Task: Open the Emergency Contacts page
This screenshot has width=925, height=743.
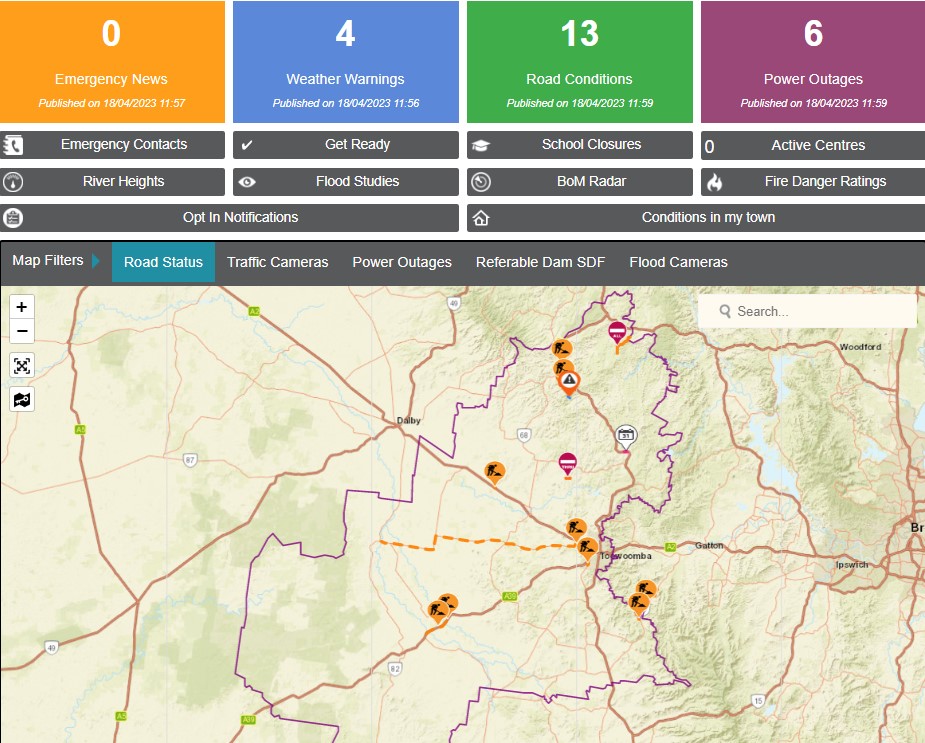Action: pyautogui.click(x=112, y=145)
